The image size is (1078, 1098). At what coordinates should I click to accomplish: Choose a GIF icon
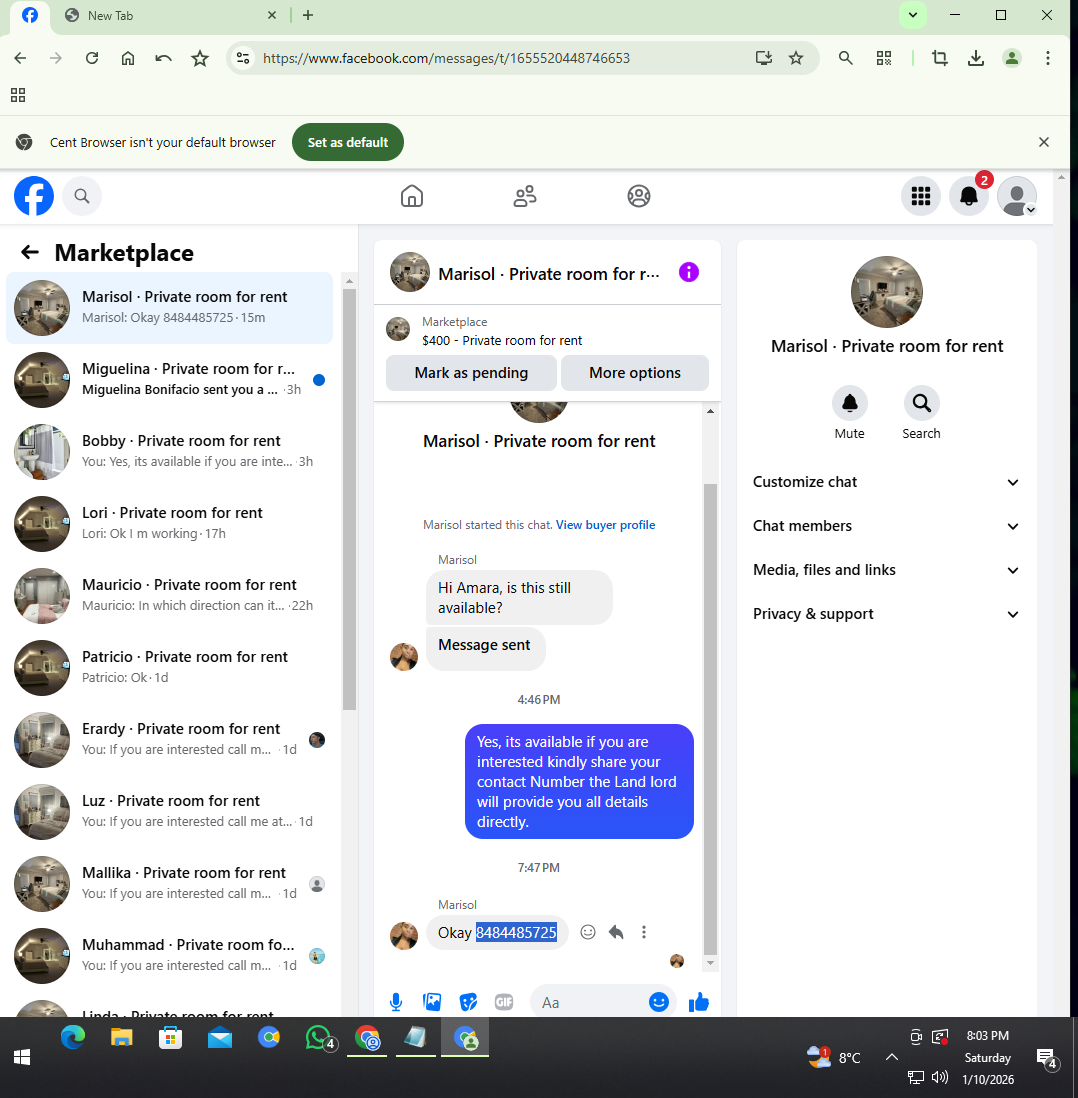(504, 1002)
